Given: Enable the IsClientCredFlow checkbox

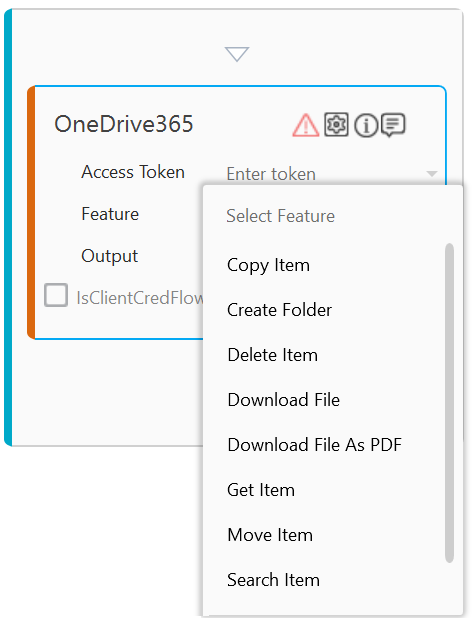Looking at the screenshot, I should pyautogui.click(x=56, y=295).
